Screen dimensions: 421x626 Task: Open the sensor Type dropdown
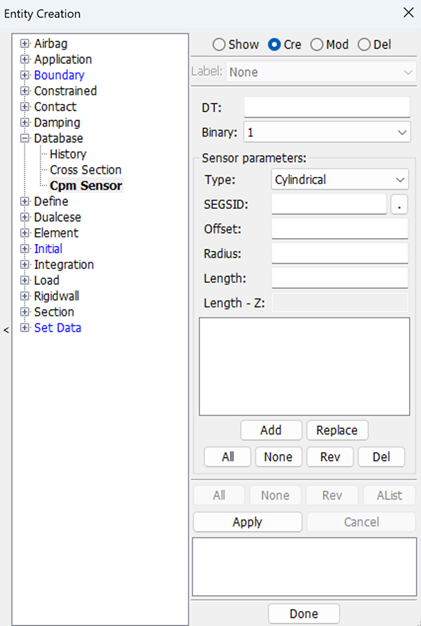pos(340,180)
